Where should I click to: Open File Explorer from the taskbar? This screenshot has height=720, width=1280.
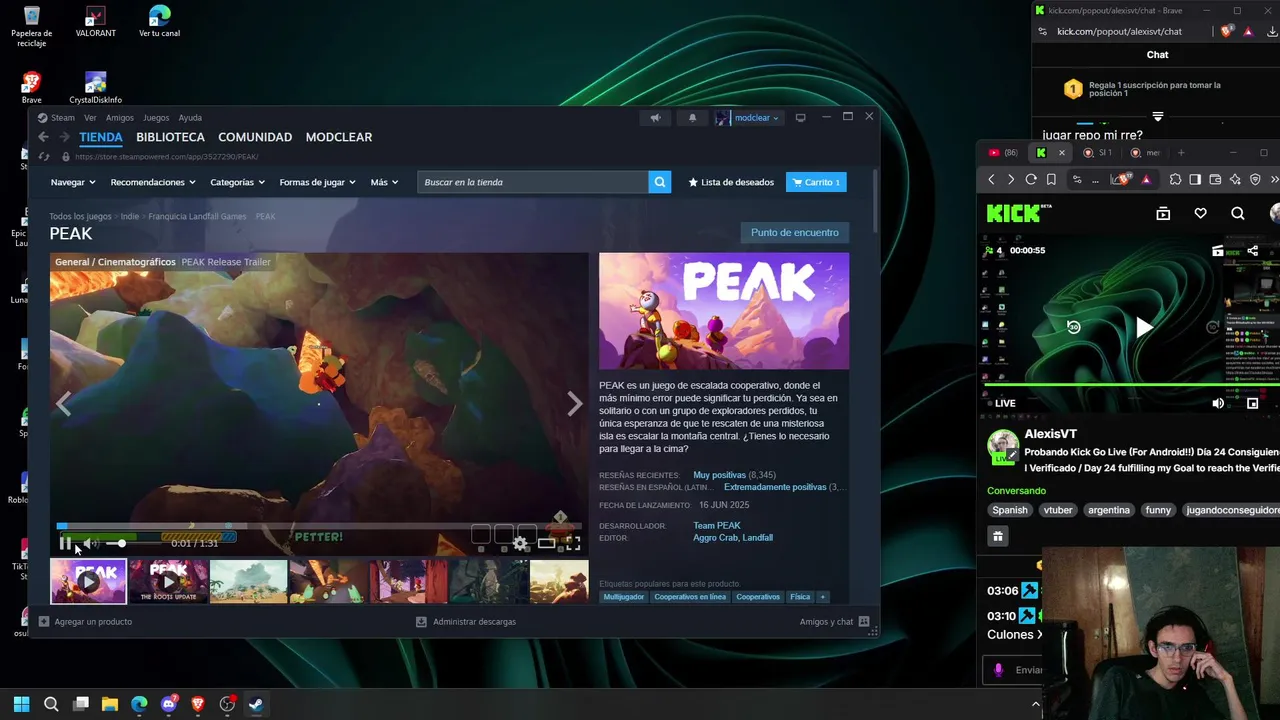tap(110, 704)
